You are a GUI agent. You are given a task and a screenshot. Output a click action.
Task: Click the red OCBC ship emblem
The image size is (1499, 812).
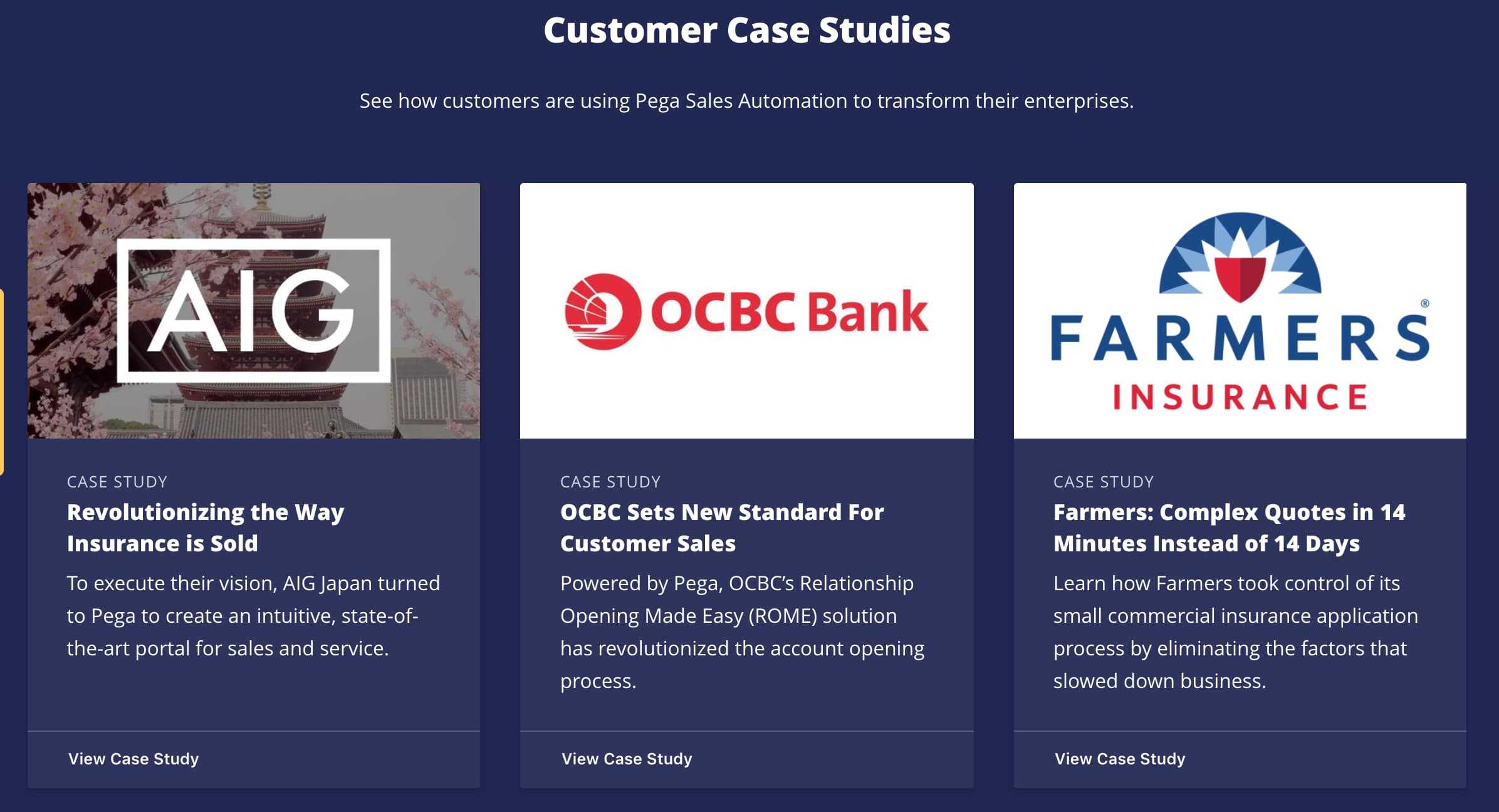click(602, 311)
